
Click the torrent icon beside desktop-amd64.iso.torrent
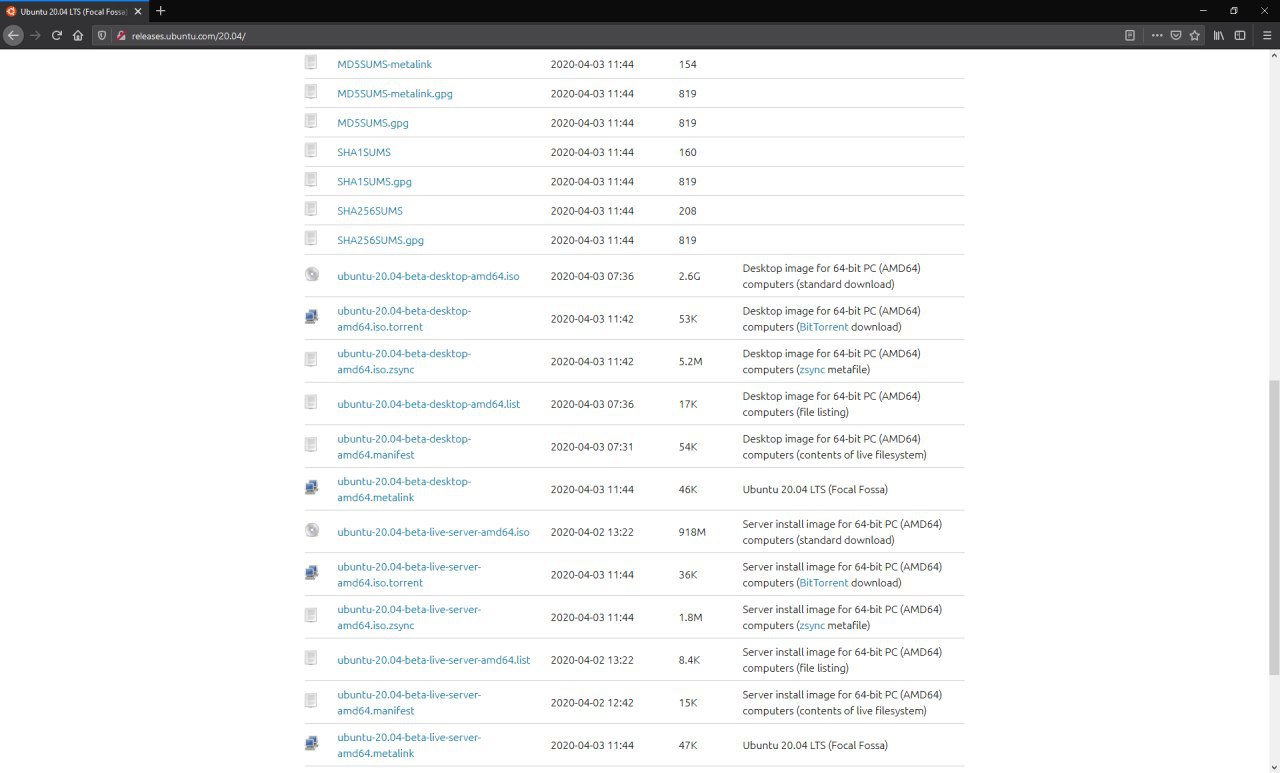tap(312, 317)
